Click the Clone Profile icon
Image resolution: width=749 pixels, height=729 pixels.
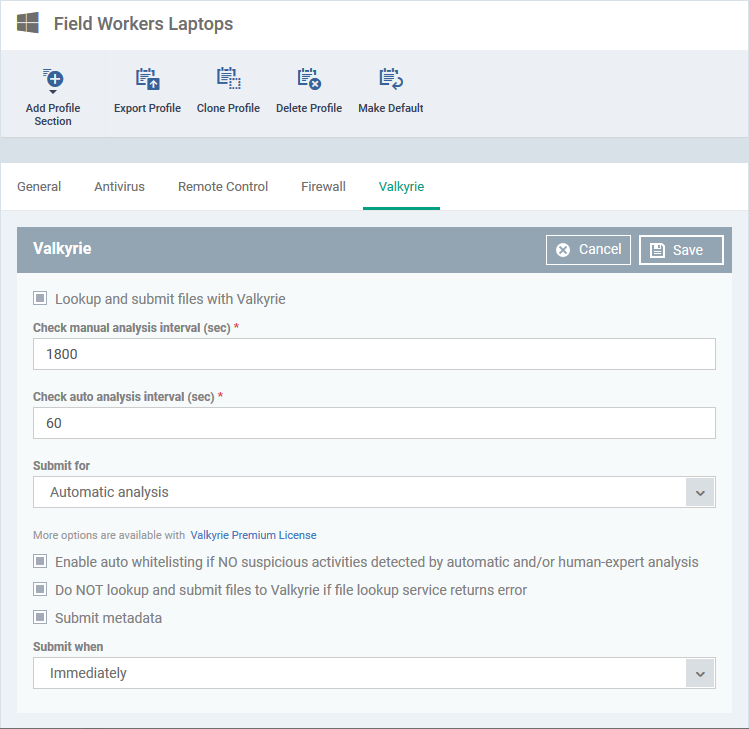228,79
